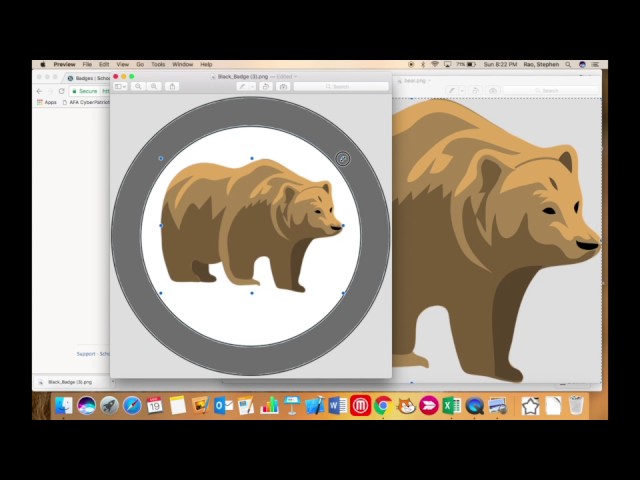Open Notification Center from menu bar

pos(596,64)
